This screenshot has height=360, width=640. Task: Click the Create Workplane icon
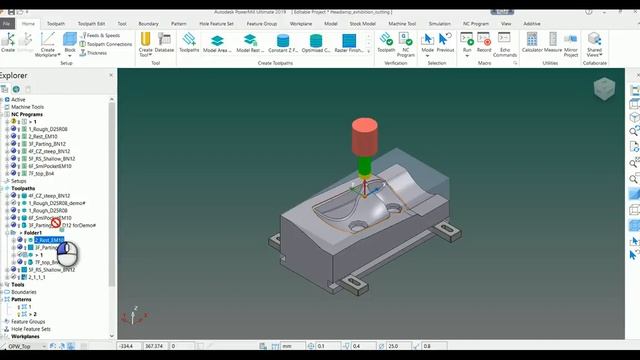tap(47, 40)
